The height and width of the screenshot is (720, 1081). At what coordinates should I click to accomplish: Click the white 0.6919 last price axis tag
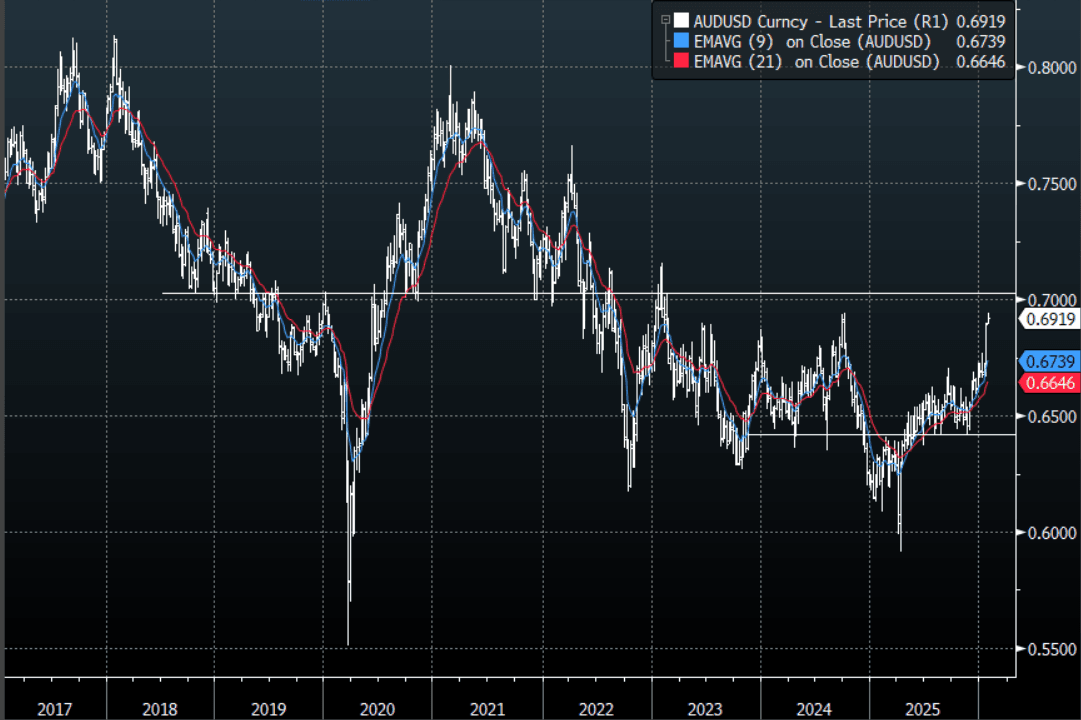point(1046,320)
